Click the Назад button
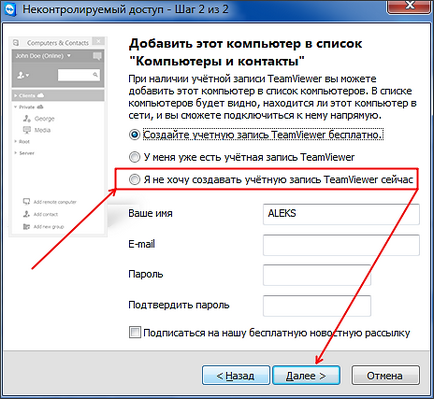The image size is (434, 399). [x=236, y=375]
